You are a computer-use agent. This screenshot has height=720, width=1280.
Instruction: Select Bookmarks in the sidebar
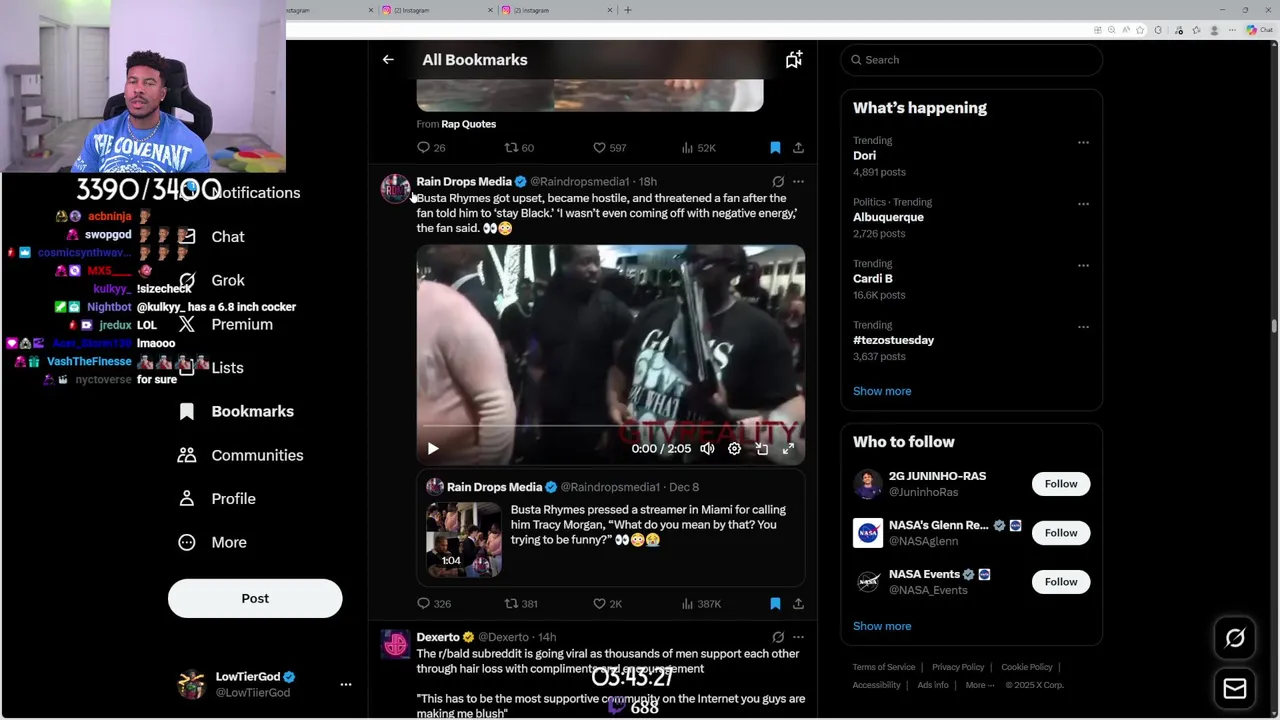click(237, 412)
